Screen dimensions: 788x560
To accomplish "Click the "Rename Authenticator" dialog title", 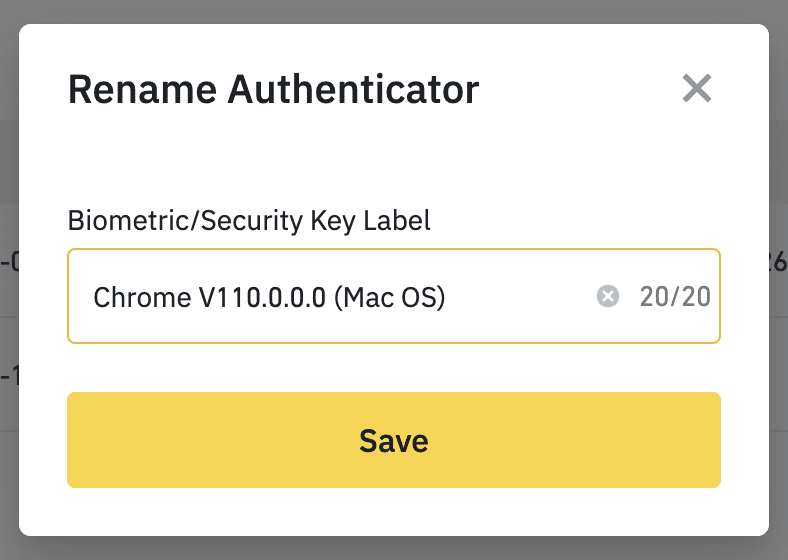I will [x=273, y=90].
